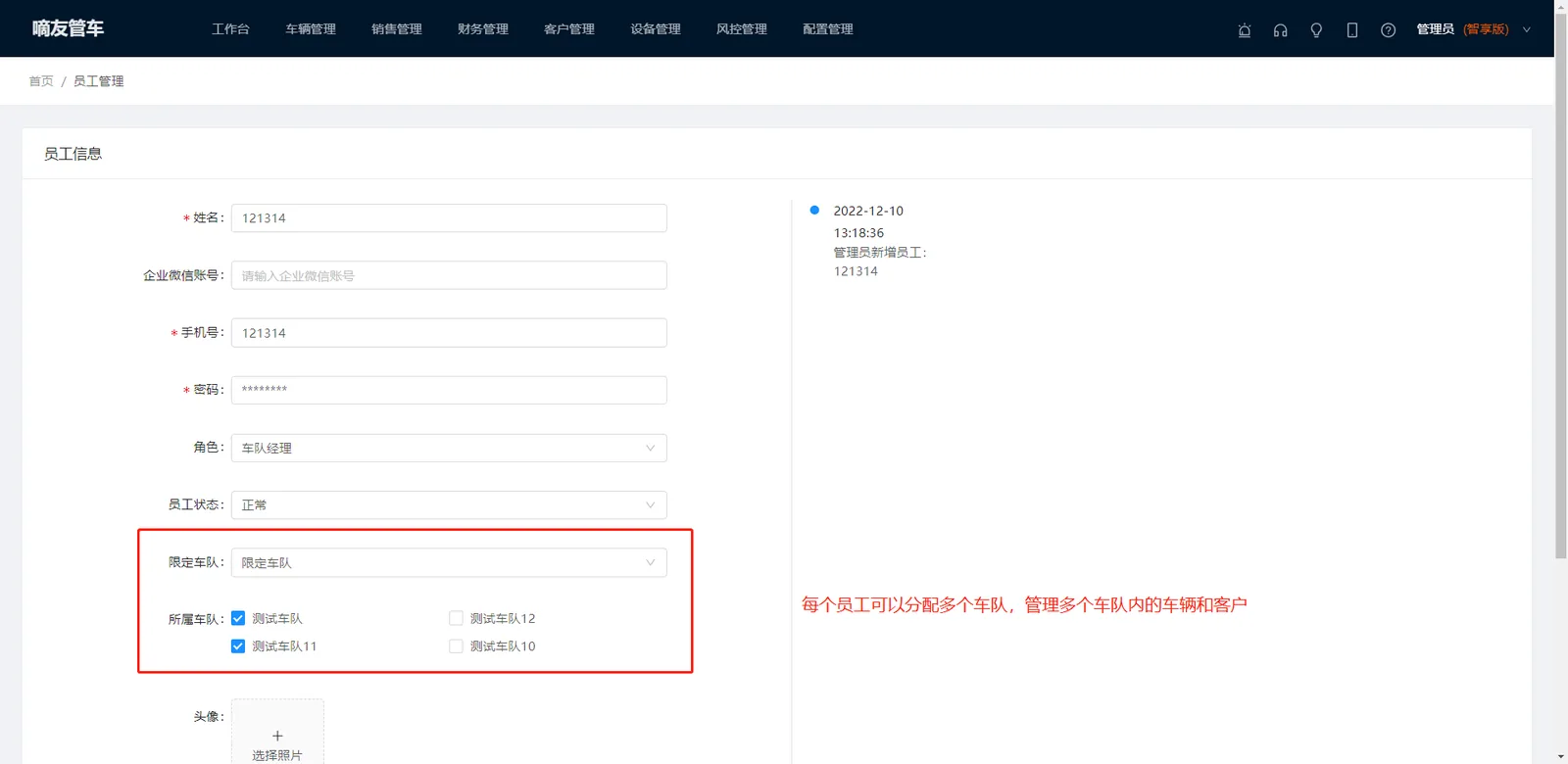
Task: Check the 测试车队12 checkbox
Action: pos(456,618)
